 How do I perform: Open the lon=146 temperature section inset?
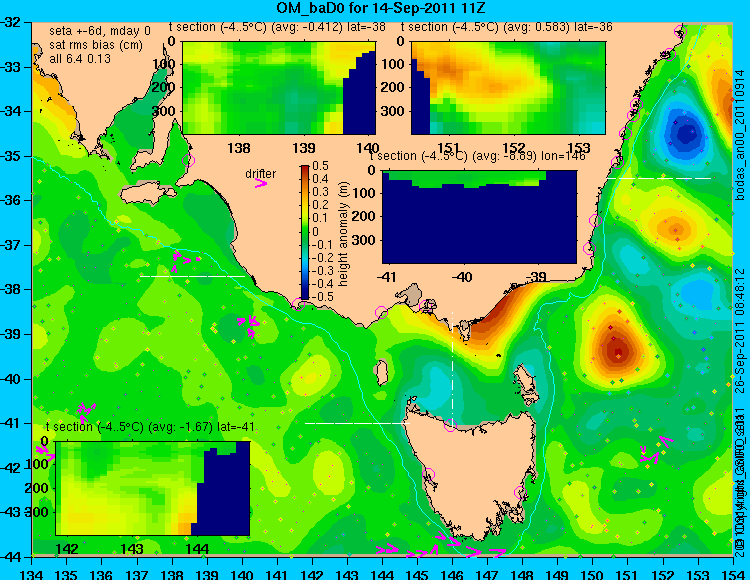click(x=480, y=217)
